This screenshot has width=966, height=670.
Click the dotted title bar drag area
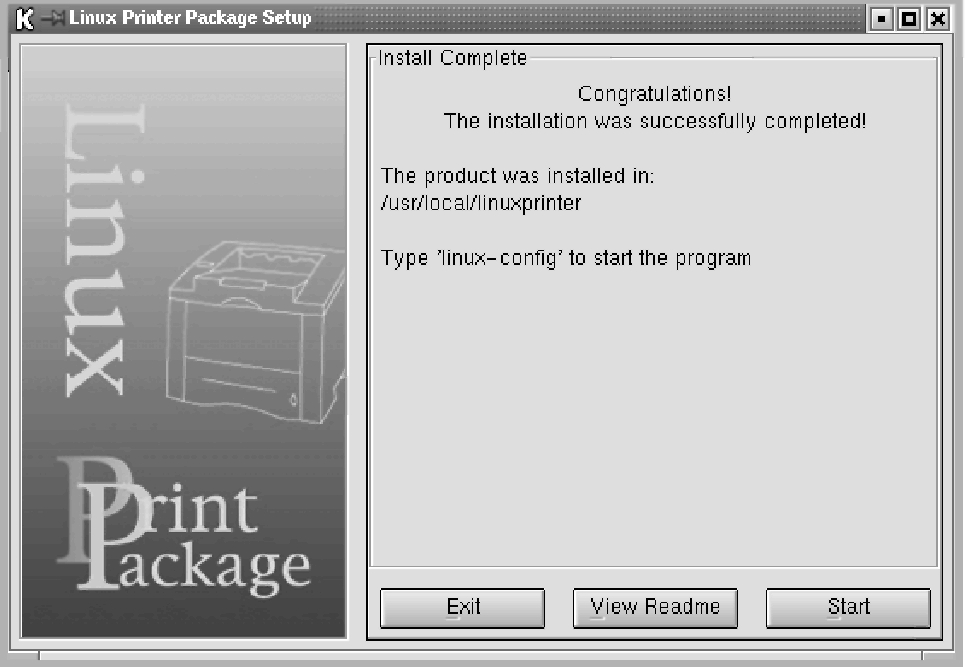[588, 18]
